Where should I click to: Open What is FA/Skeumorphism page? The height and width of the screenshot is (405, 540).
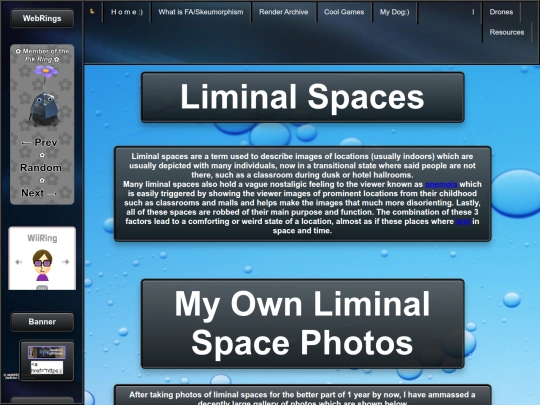click(201, 12)
